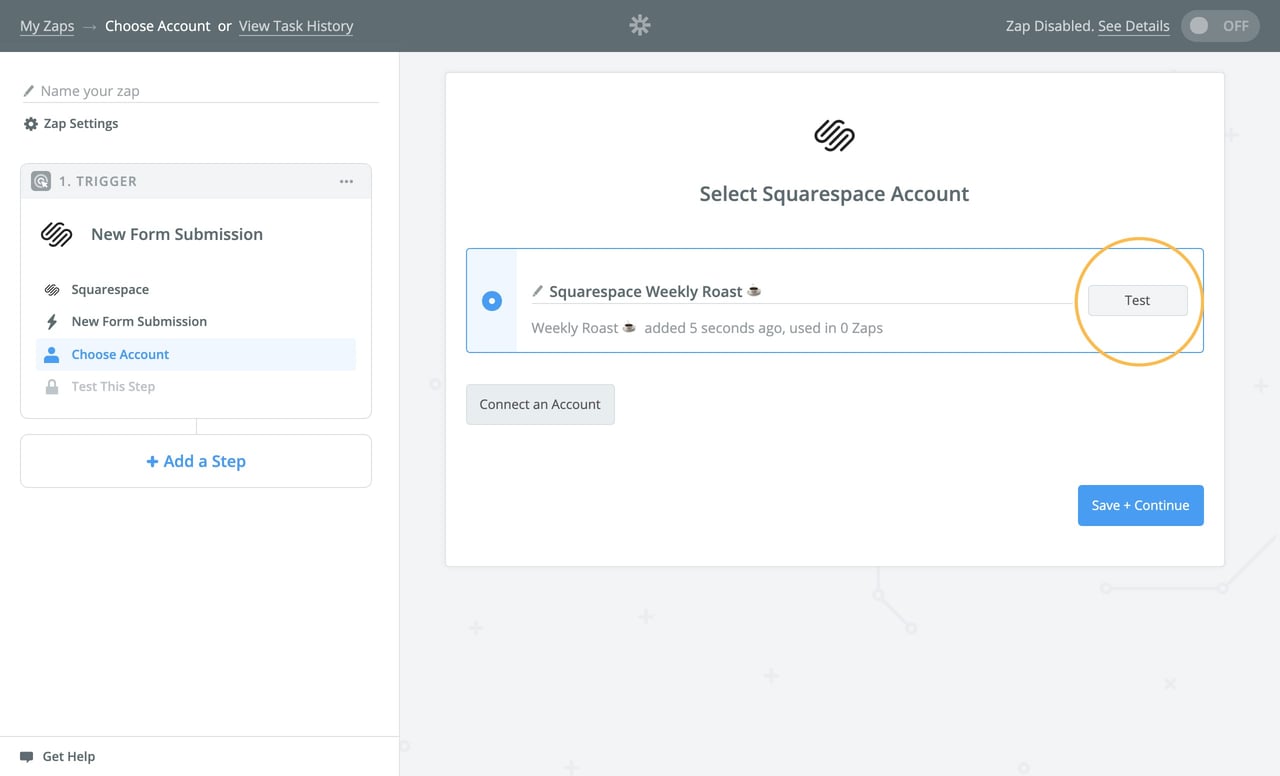Open the Get Help chat bubble icon
This screenshot has height=776, width=1280.
(x=29, y=756)
